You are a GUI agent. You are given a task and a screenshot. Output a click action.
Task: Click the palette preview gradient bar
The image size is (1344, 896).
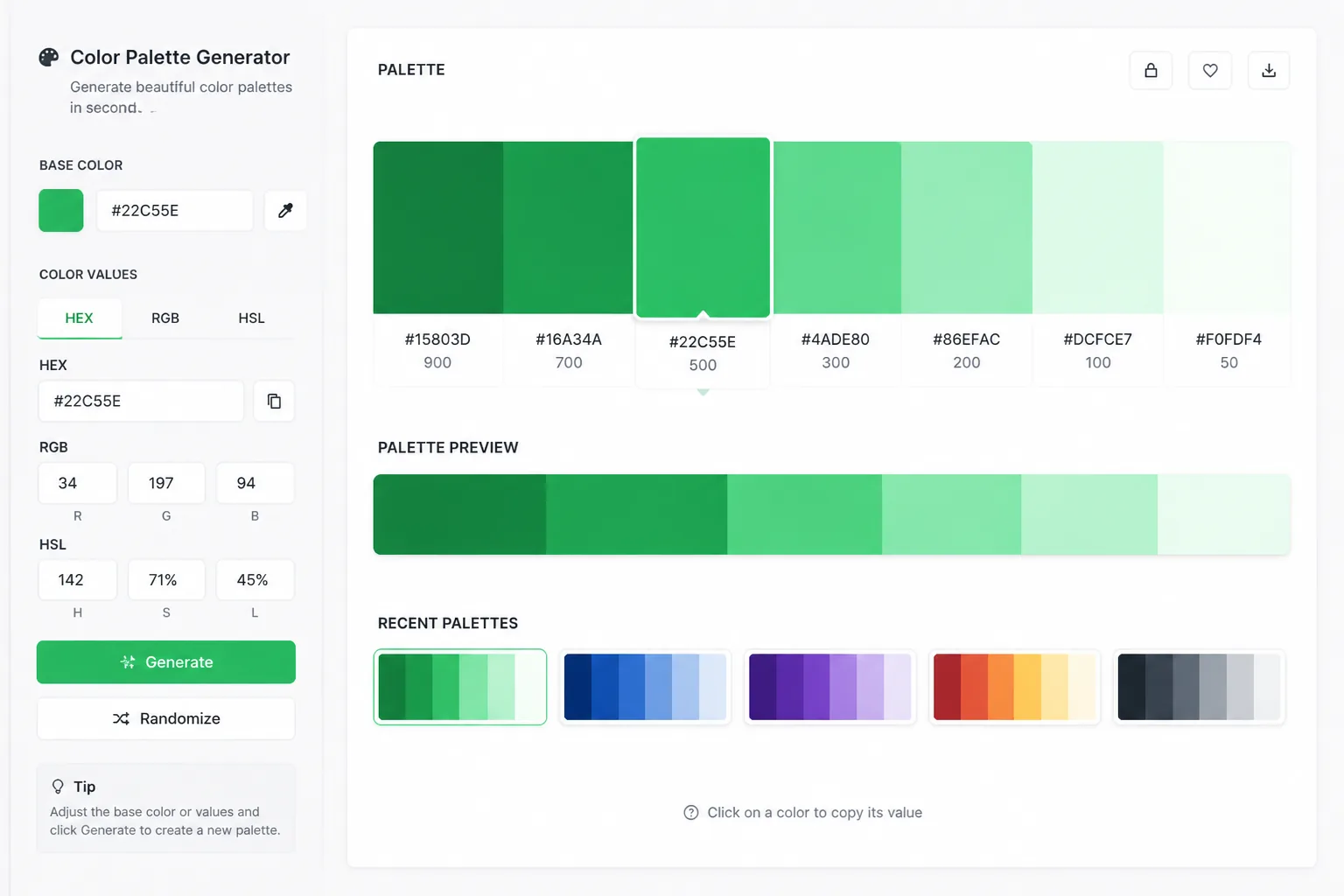pyautogui.click(x=832, y=514)
